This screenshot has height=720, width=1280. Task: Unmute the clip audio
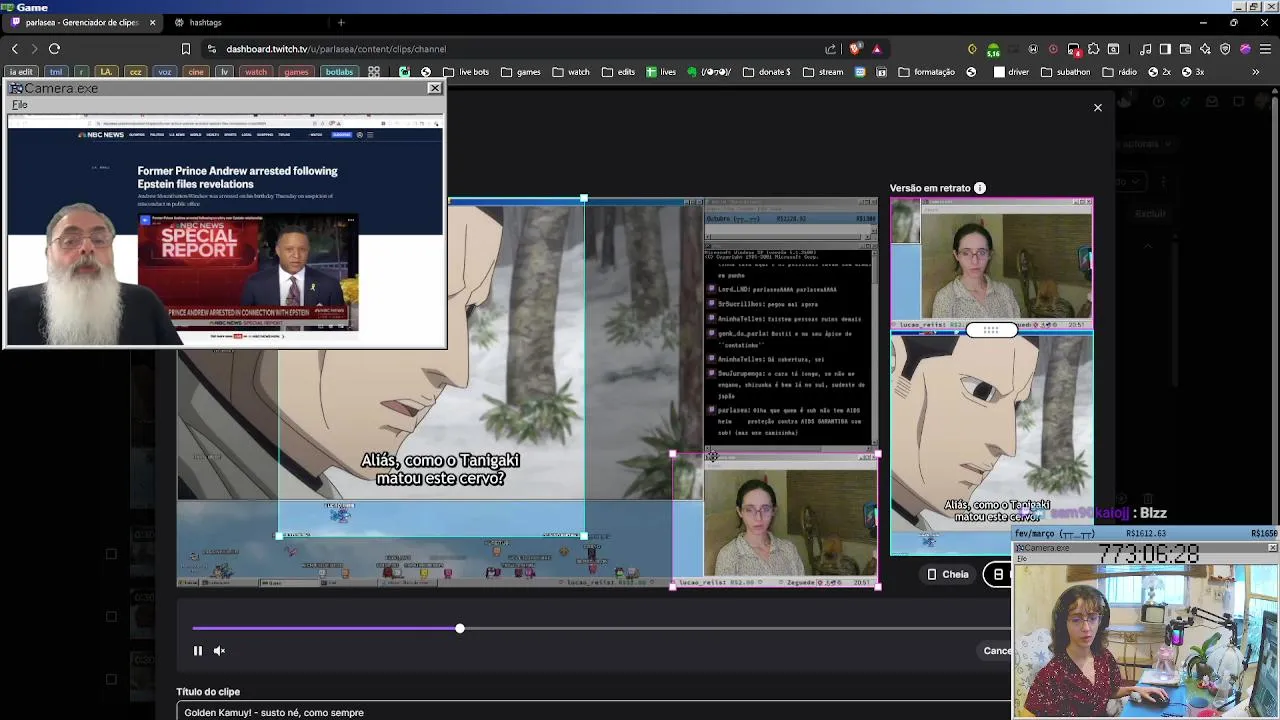tap(219, 651)
